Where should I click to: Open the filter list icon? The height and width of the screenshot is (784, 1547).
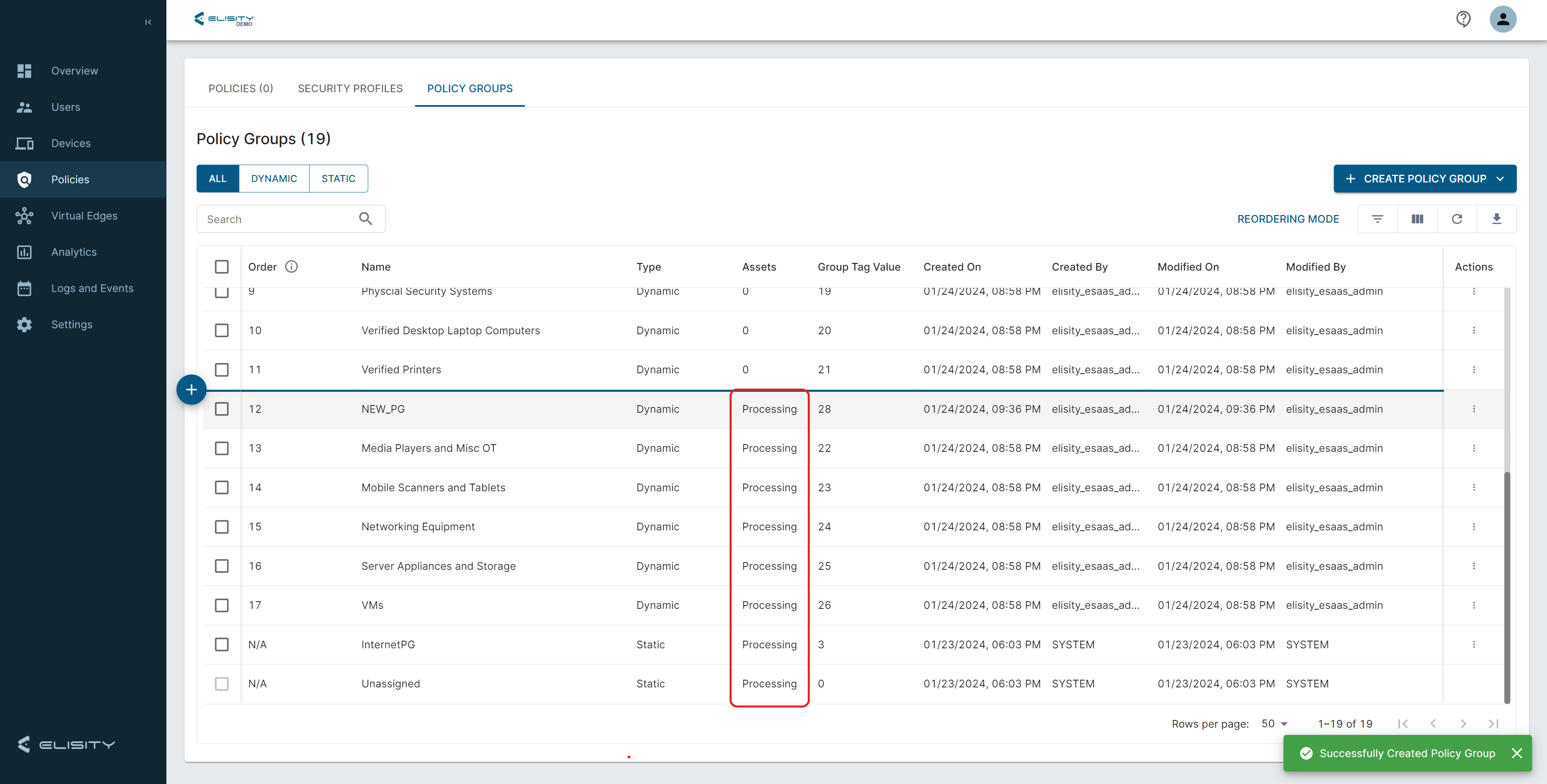1378,219
